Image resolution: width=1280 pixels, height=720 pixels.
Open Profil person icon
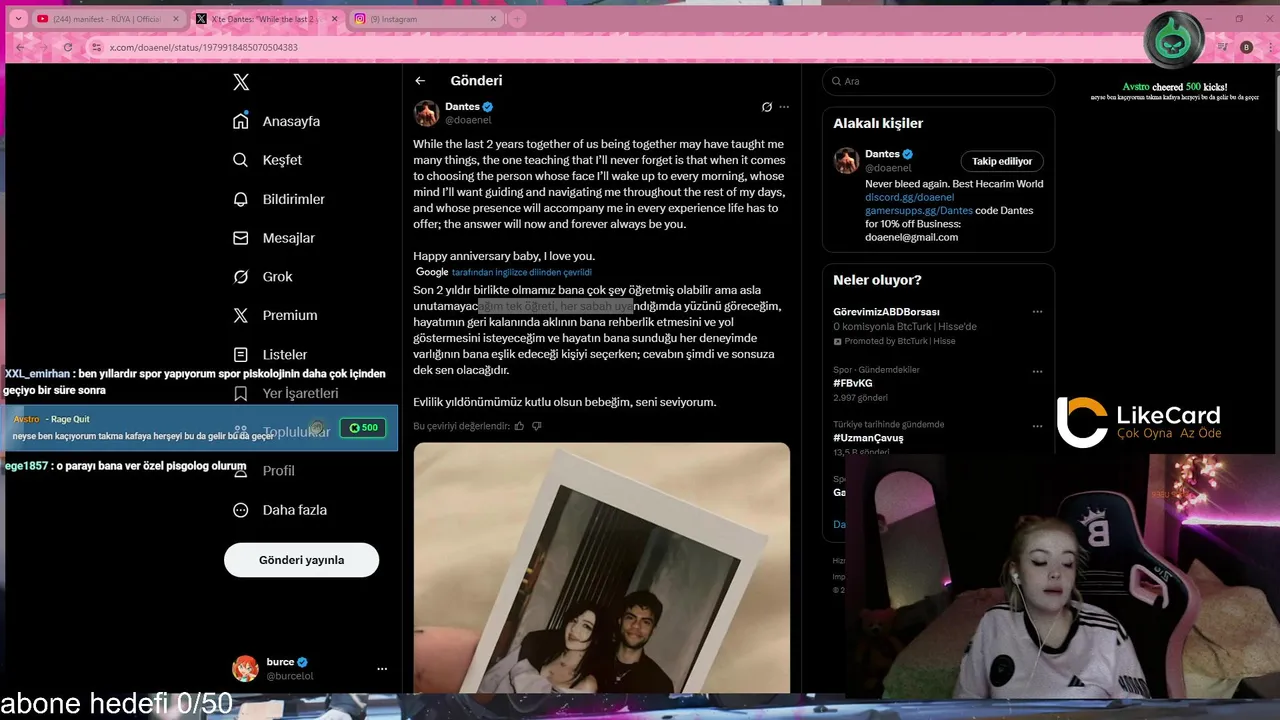240,471
